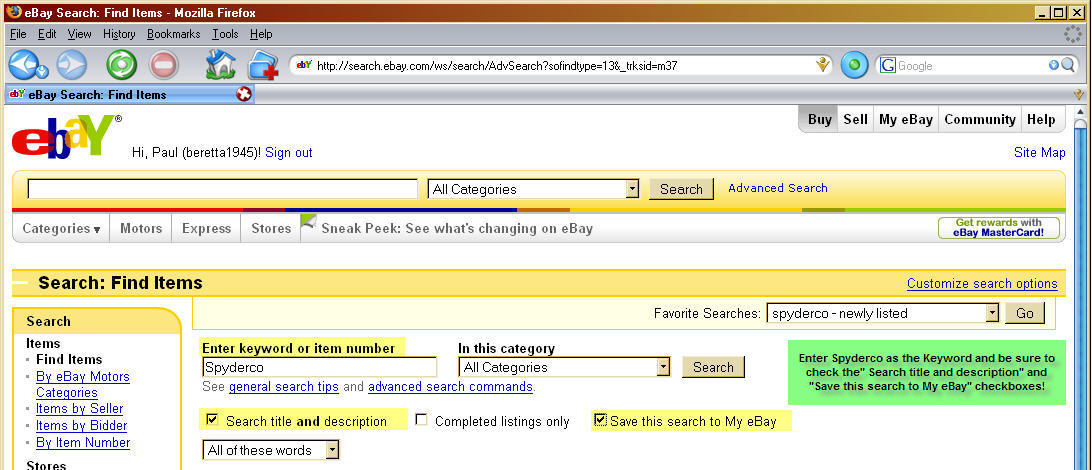Expand the Categories menu in nav bar
Screen dimensions: 1092x470
(x=61, y=228)
